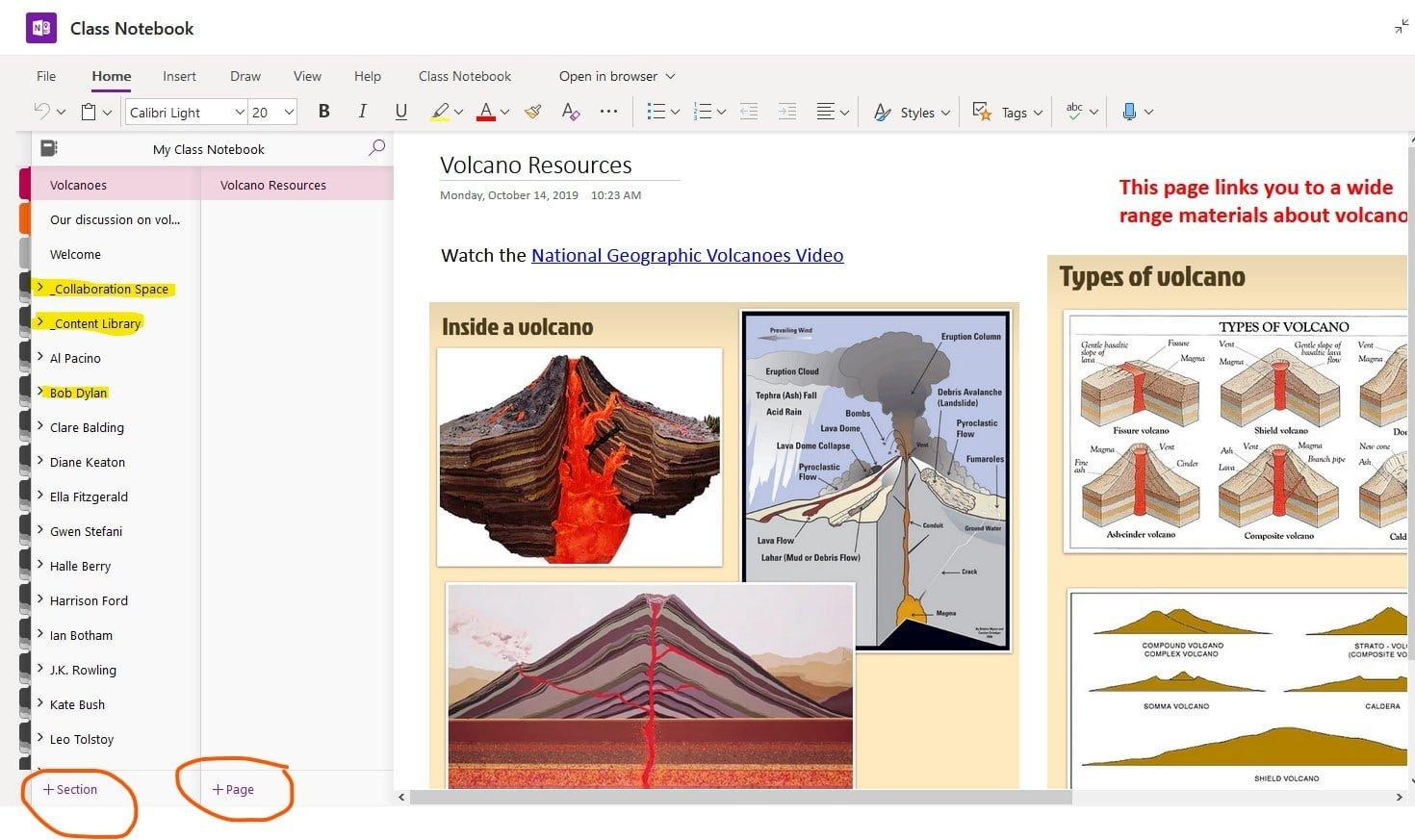
Task: Click the Undo icon
Action: [x=41, y=111]
